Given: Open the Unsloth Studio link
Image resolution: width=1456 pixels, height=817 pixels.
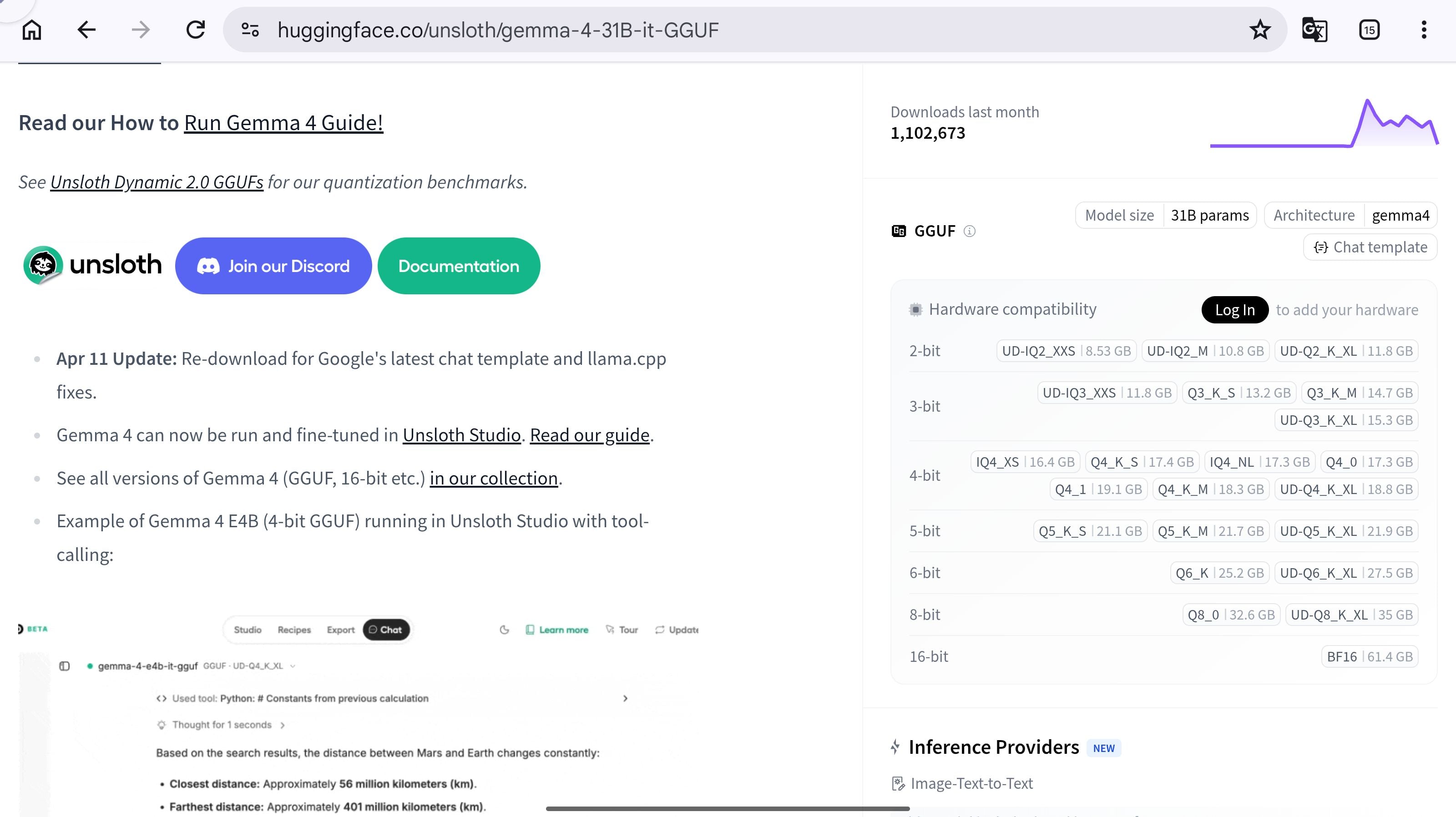Looking at the screenshot, I should (461, 435).
